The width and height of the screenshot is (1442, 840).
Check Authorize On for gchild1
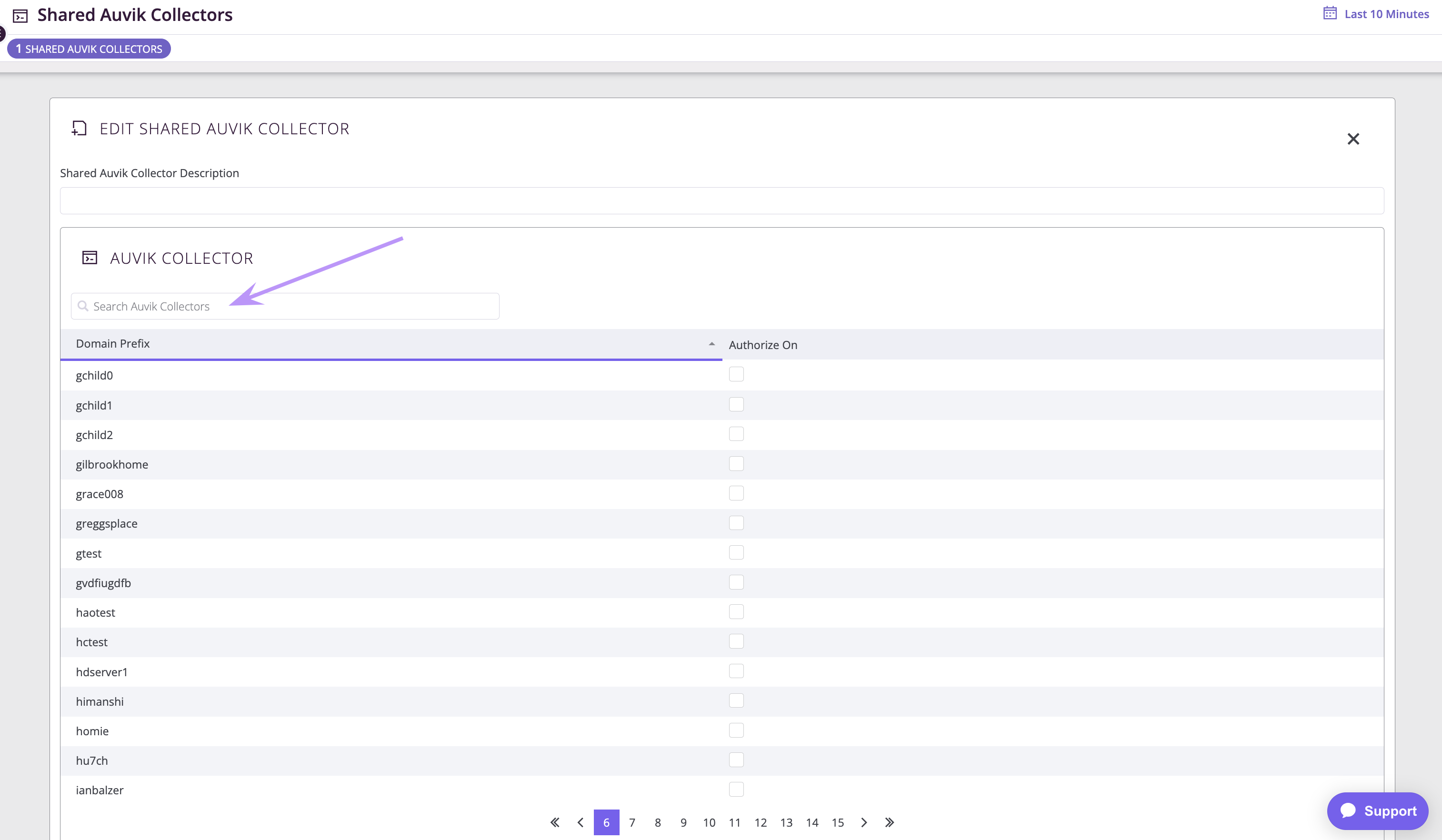tap(736, 404)
